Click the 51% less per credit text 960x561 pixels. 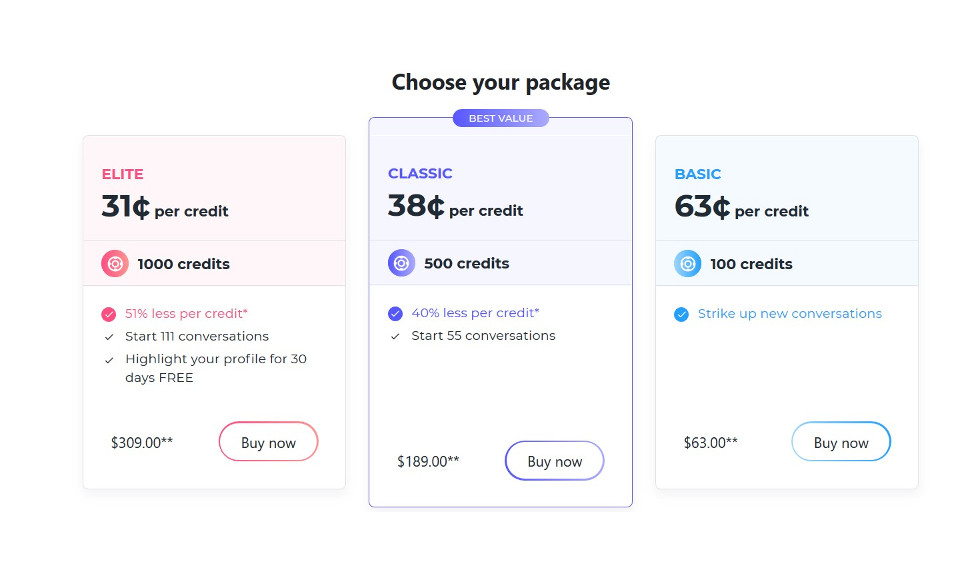pyautogui.click(x=186, y=314)
